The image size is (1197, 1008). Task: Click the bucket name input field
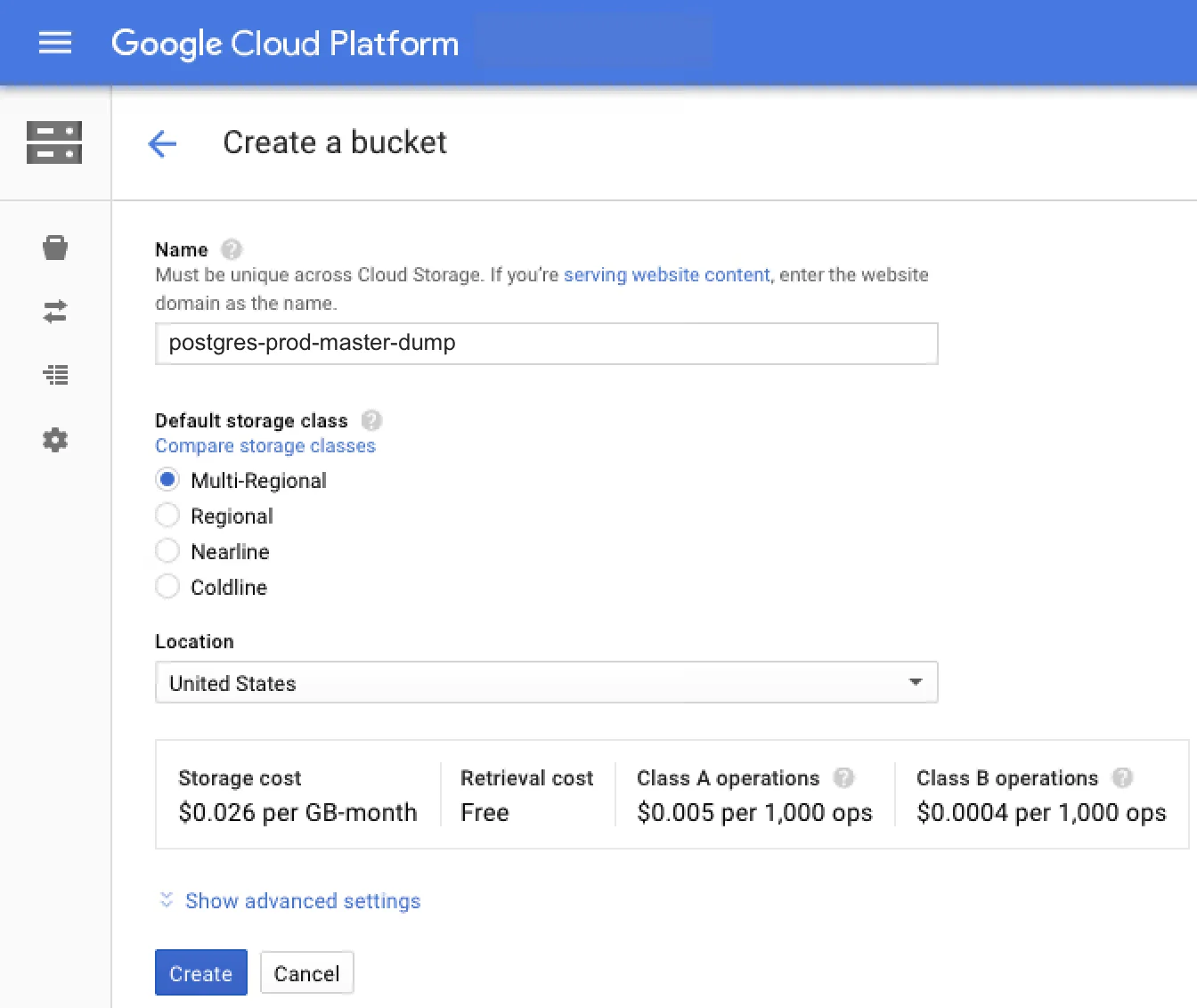point(546,344)
